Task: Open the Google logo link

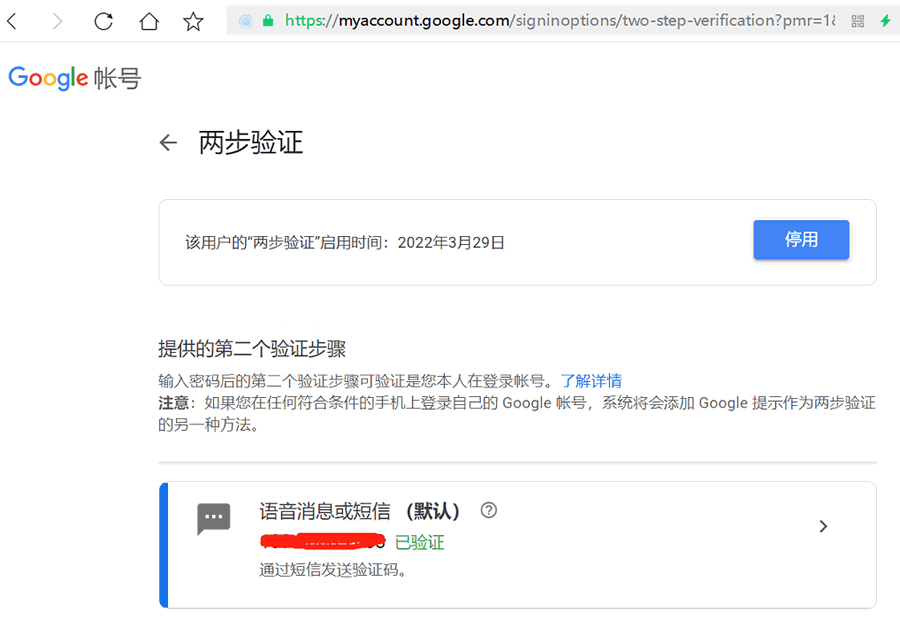Action: (48, 78)
